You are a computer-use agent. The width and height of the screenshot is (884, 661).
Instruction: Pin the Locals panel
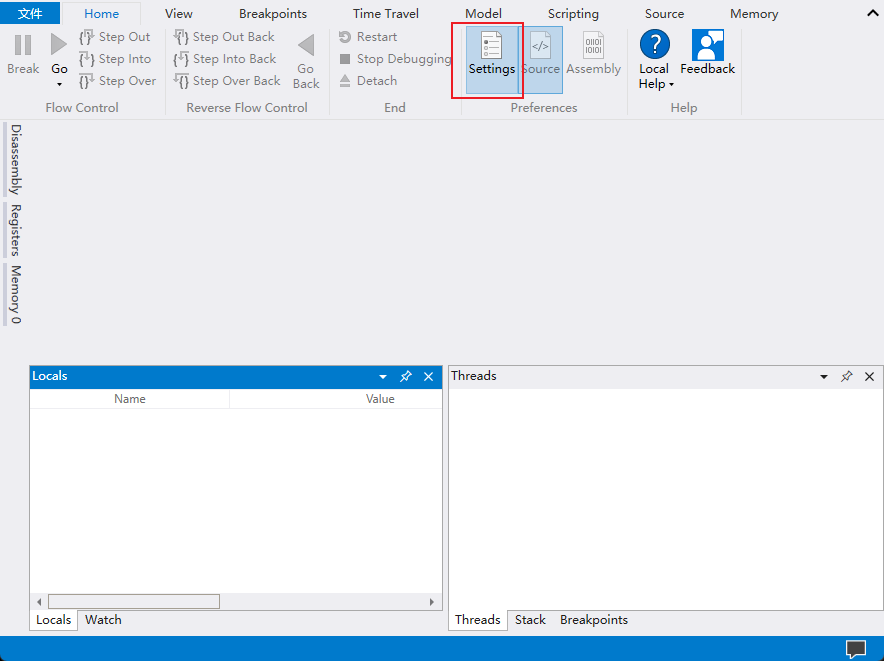click(405, 377)
